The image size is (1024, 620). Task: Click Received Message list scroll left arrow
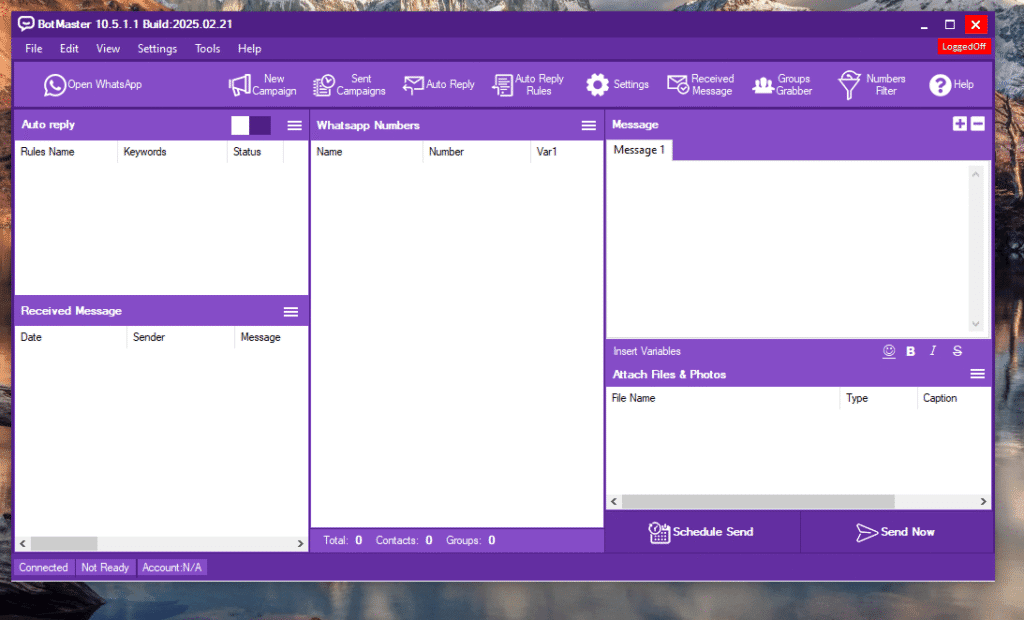[x=23, y=543]
